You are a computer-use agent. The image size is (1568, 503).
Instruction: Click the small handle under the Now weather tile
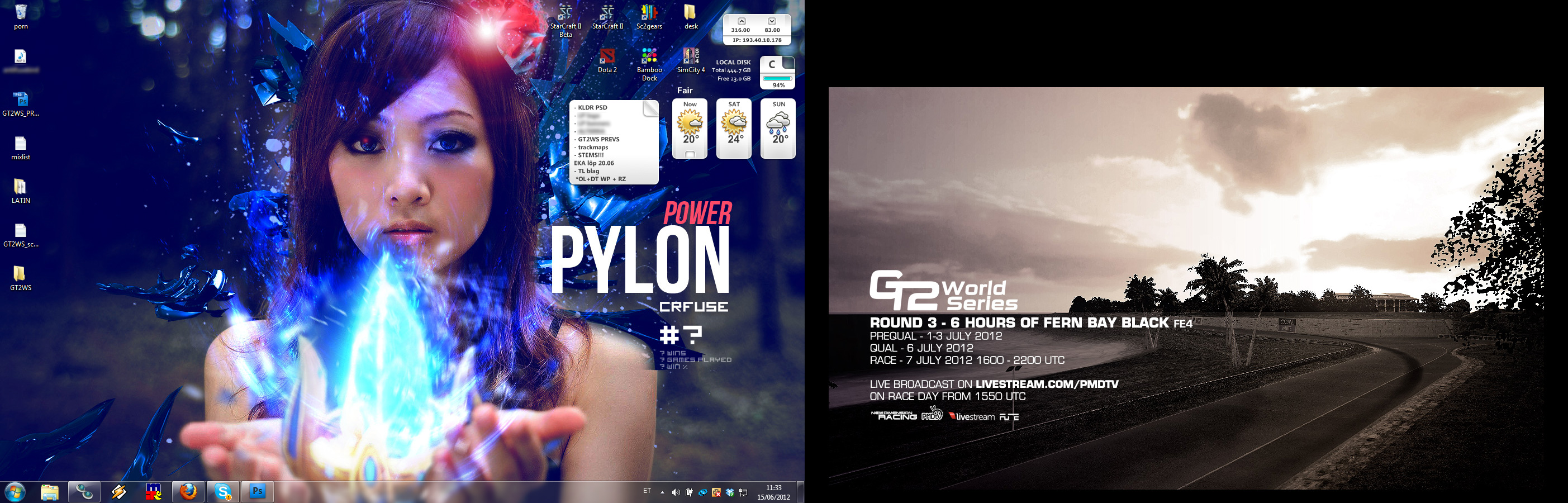(x=690, y=155)
